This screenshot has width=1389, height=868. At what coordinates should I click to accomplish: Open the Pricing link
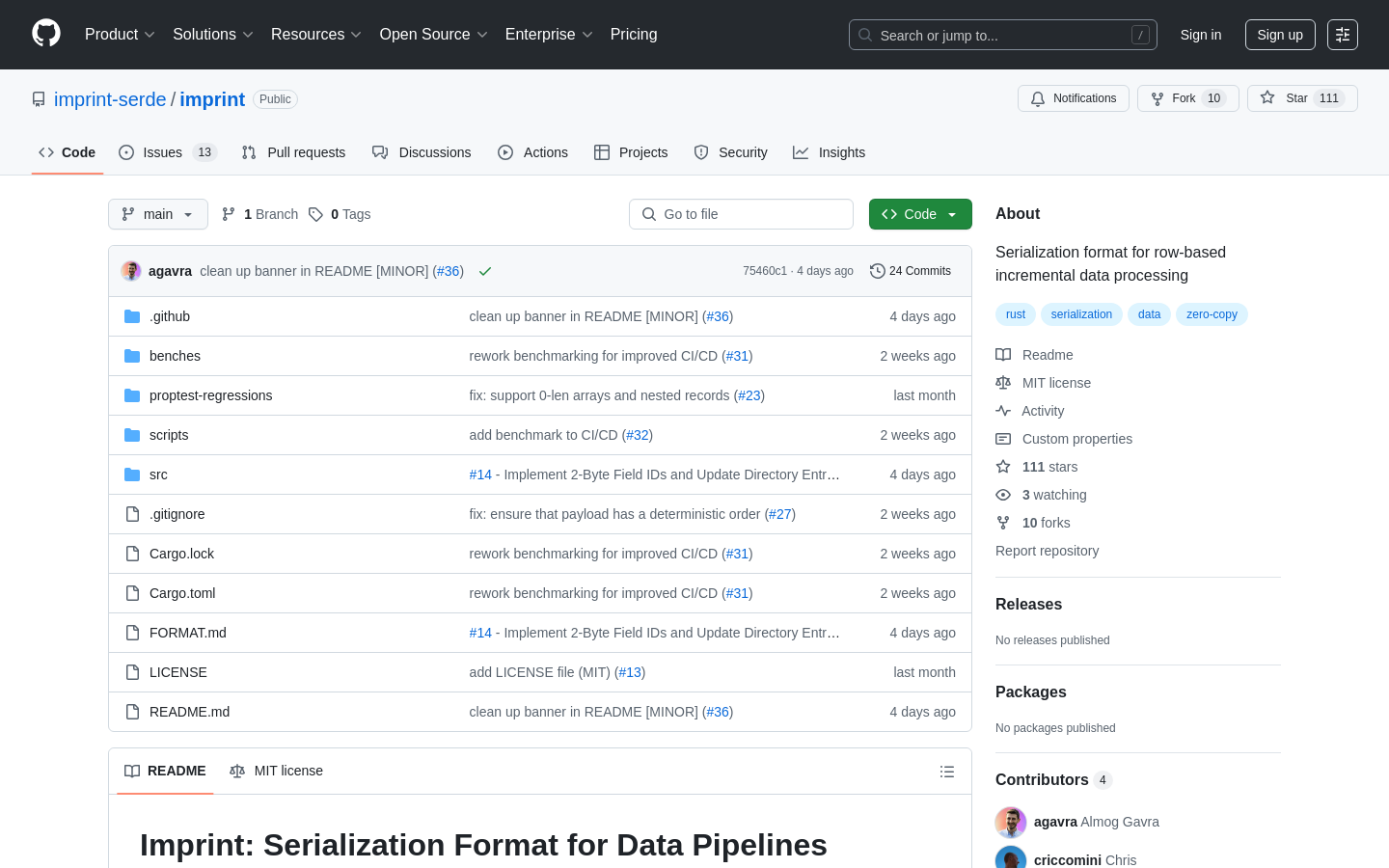(x=634, y=35)
